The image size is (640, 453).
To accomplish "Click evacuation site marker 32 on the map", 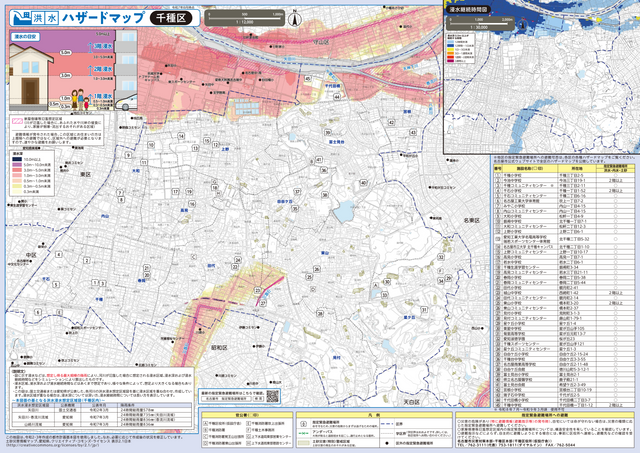I will coord(440,257).
